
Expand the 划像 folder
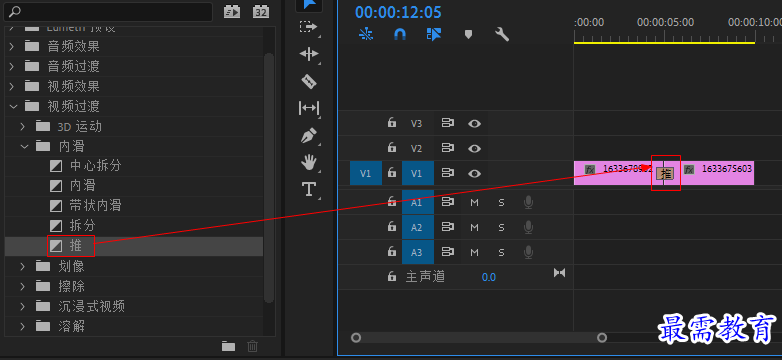click(23, 266)
